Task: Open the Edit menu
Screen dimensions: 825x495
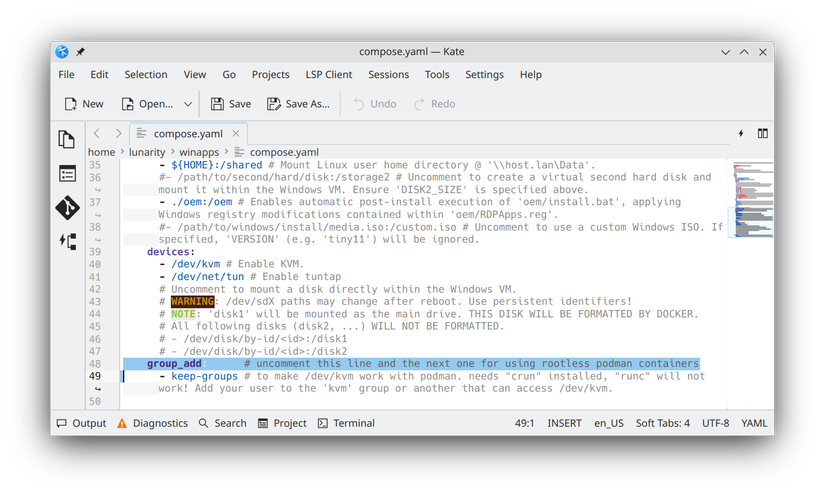Action: coord(99,75)
